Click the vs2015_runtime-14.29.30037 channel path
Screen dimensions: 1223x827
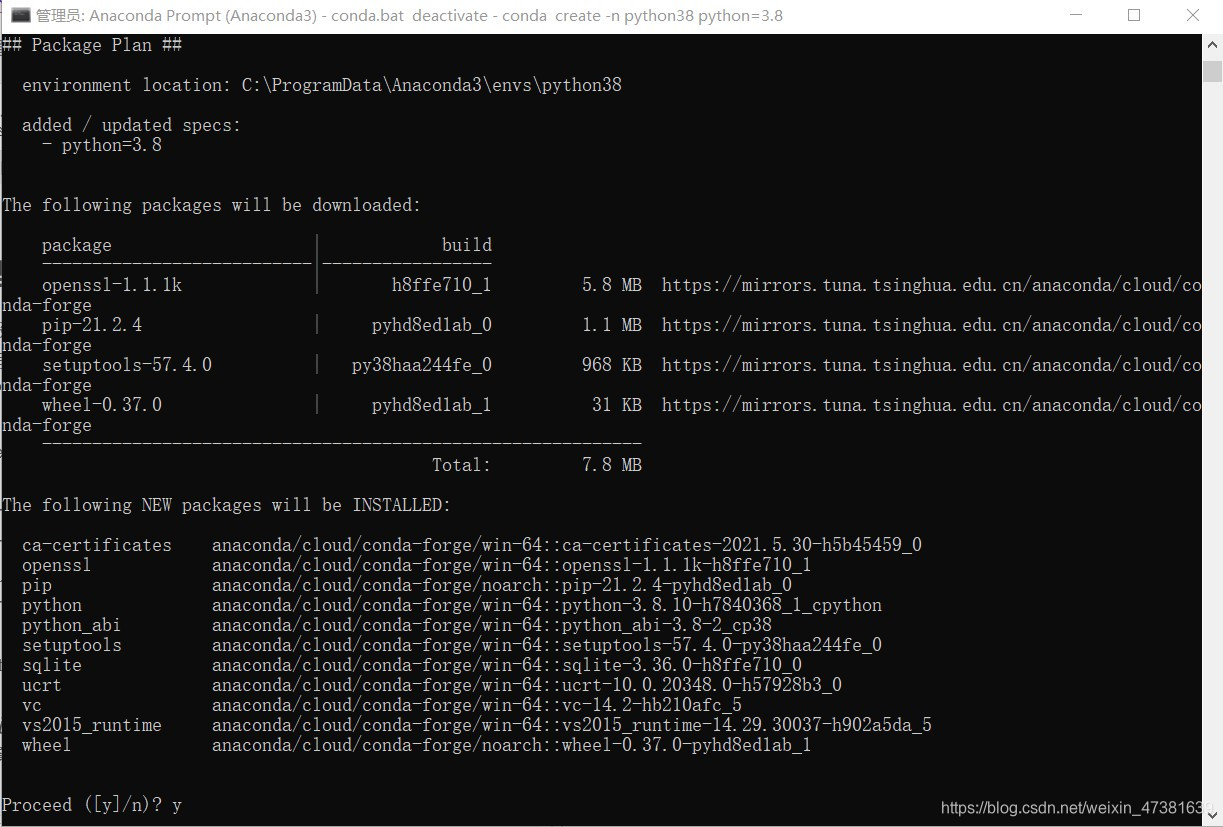pos(572,725)
